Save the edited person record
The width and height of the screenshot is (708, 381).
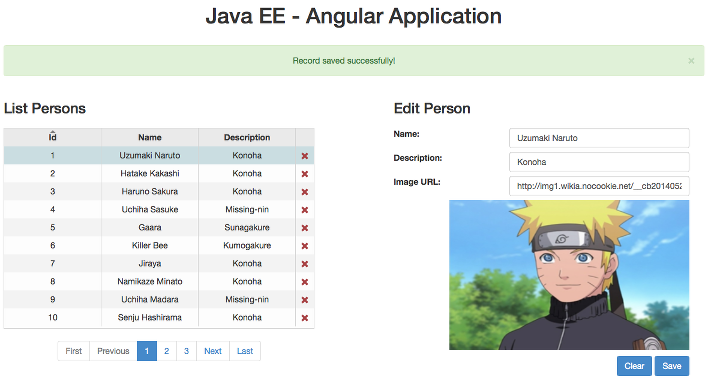pyautogui.click(x=672, y=366)
